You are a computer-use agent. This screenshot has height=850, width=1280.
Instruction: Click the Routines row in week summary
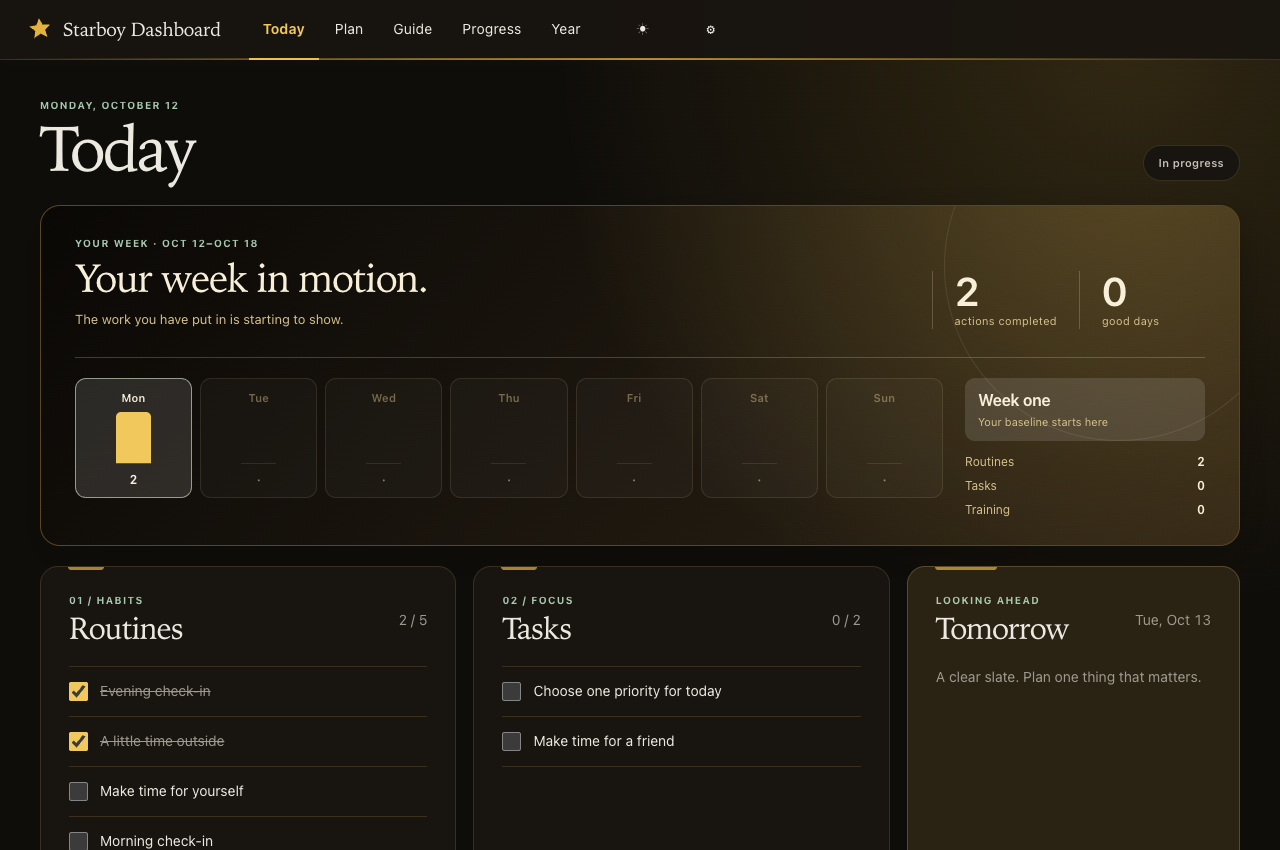(1085, 462)
